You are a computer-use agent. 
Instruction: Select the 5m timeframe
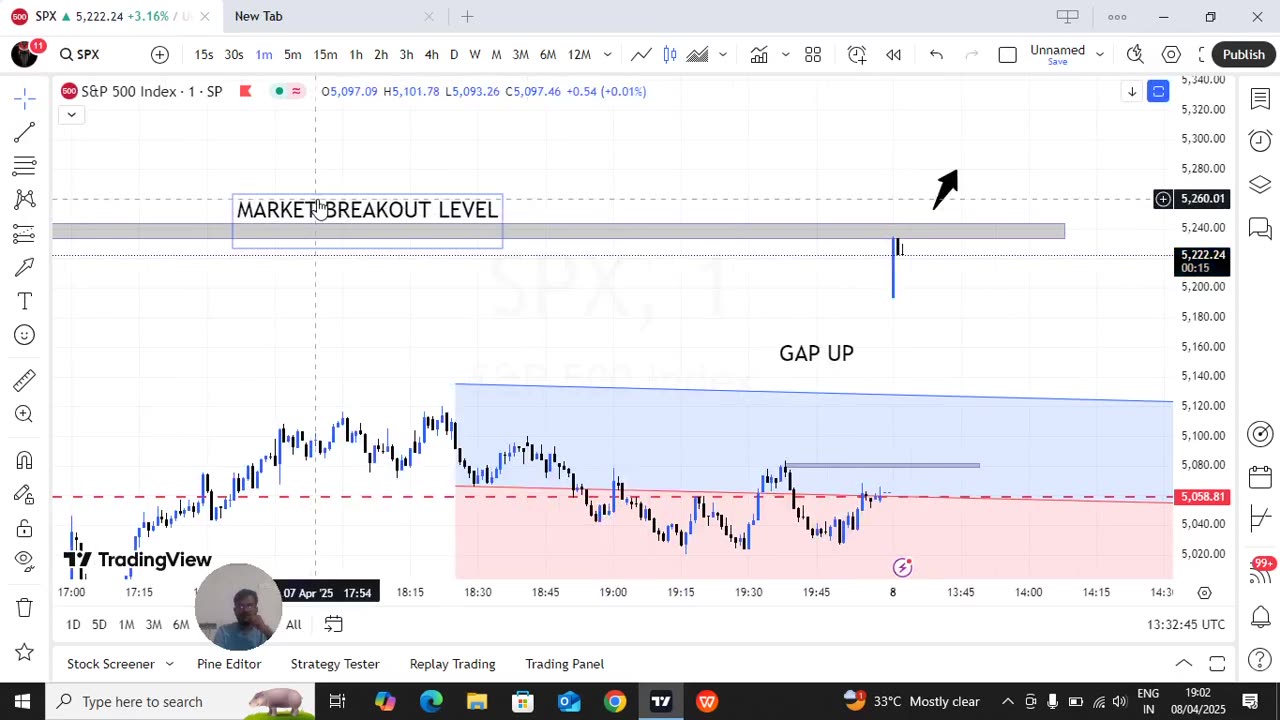tap(293, 55)
